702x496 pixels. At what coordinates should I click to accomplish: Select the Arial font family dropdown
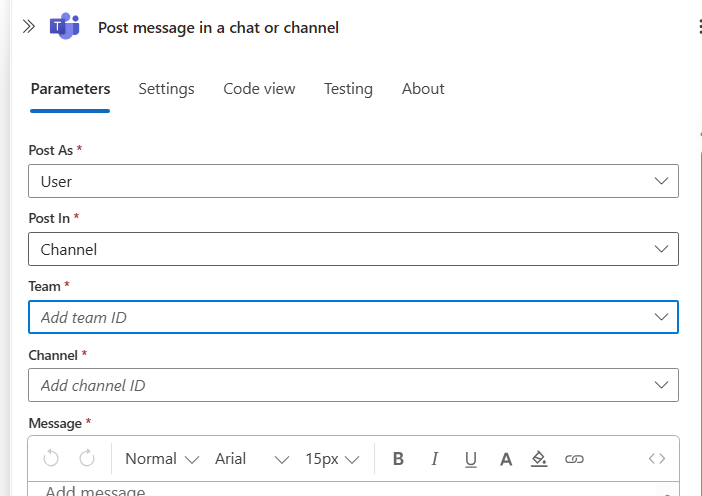point(251,459)
